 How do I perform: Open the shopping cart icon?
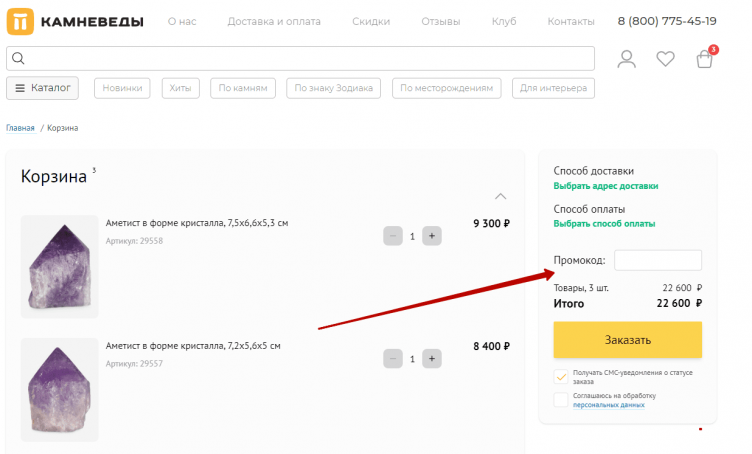coord(705,59)
